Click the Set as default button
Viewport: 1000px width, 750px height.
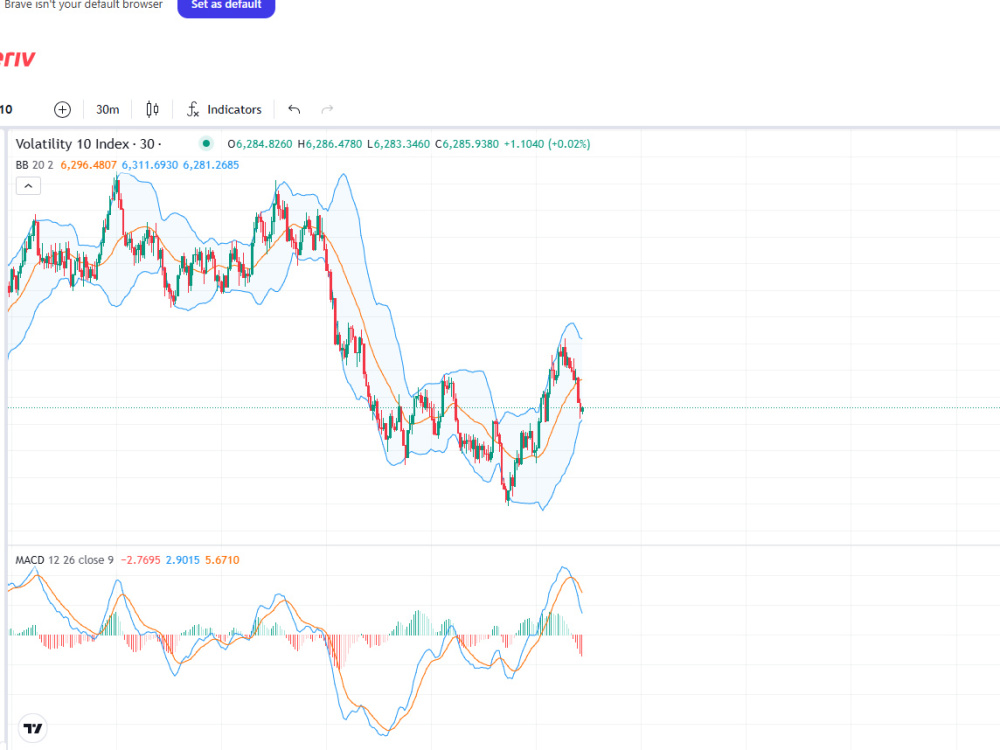pos(226,5)
